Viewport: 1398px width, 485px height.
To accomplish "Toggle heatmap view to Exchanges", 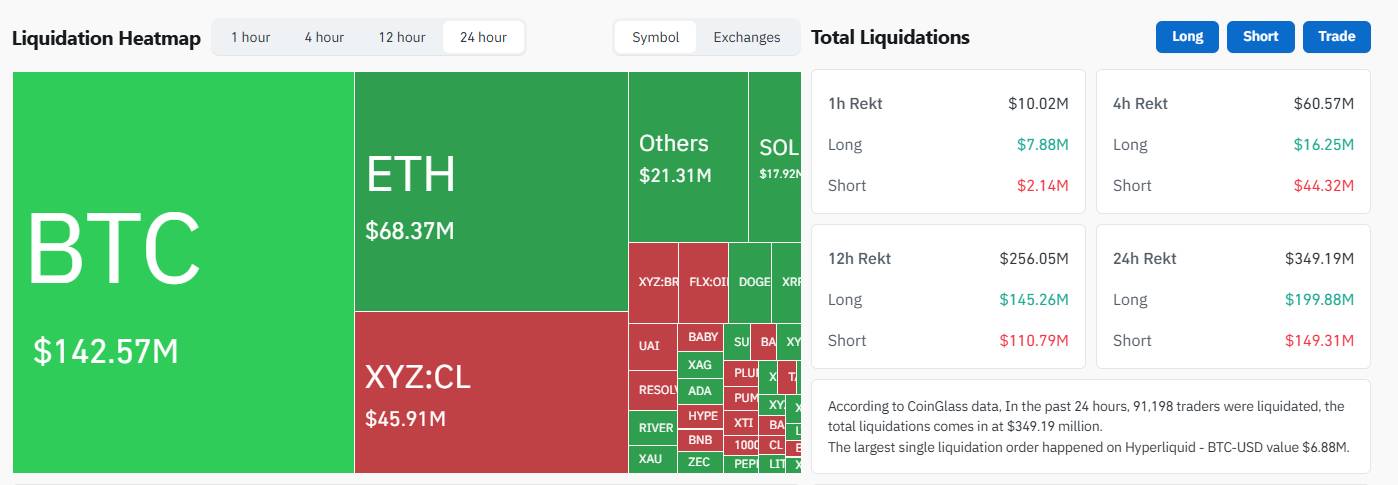I will pos(746,38).
